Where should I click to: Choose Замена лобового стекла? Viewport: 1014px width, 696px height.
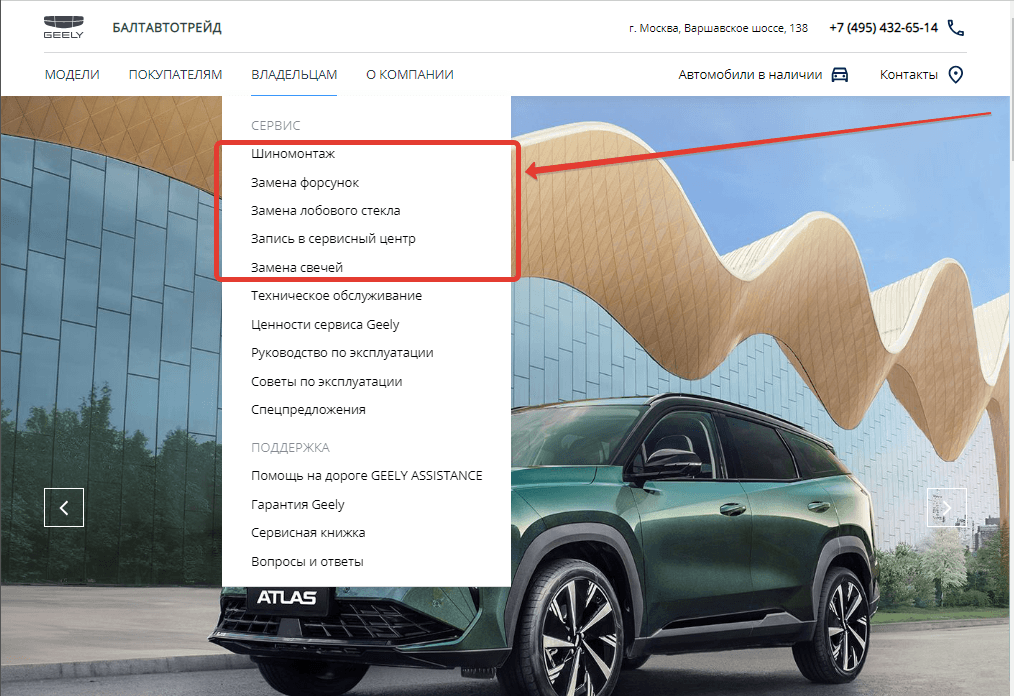325,211
